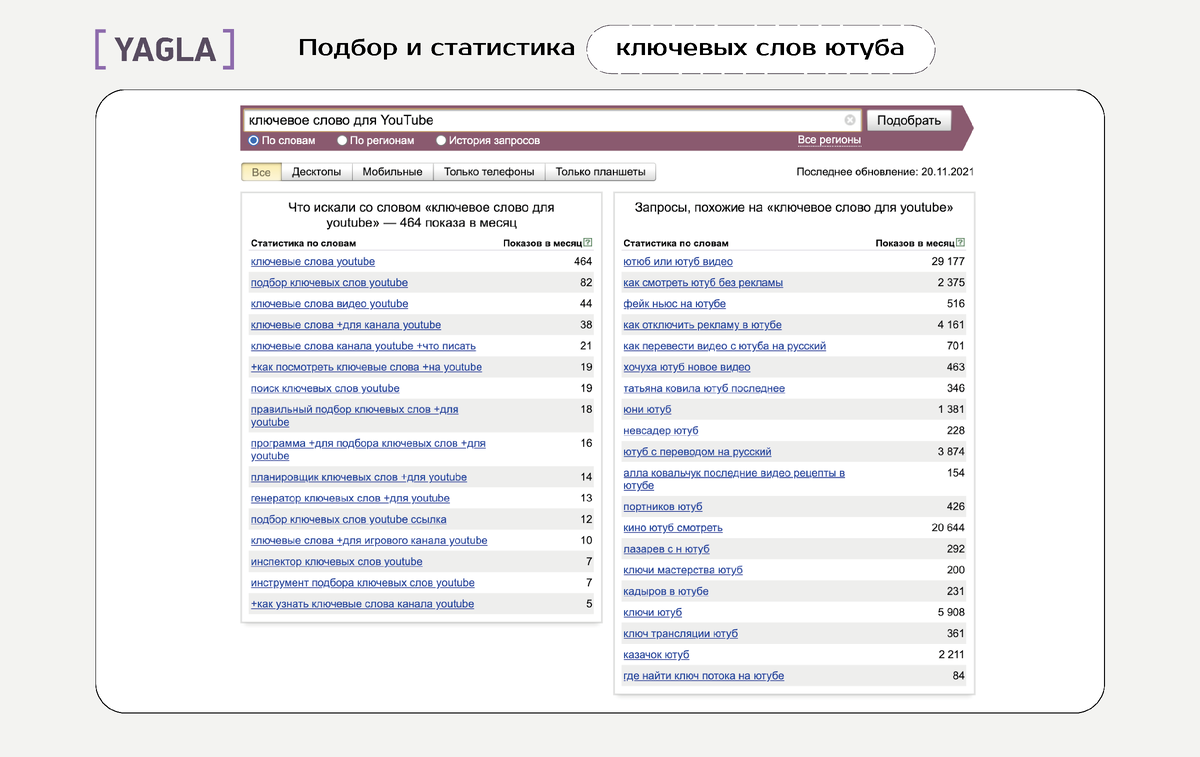Click the help icon next to «Показов в месяц» in right table
Viewport: 1200px width, 757px height.
point(961,242)
